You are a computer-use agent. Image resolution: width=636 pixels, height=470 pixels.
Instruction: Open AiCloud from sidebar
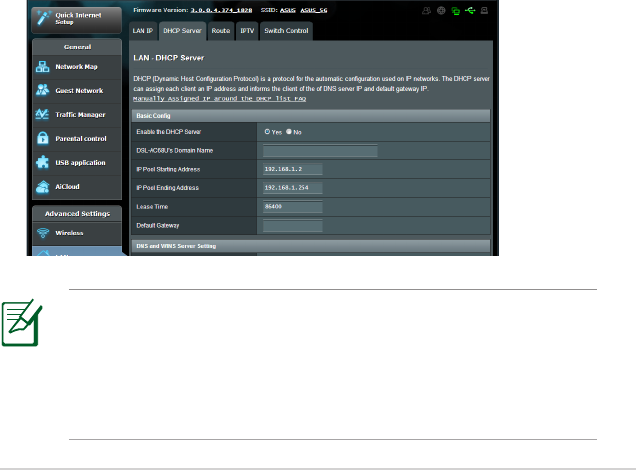pyautogui.click(x=77, y=187)
